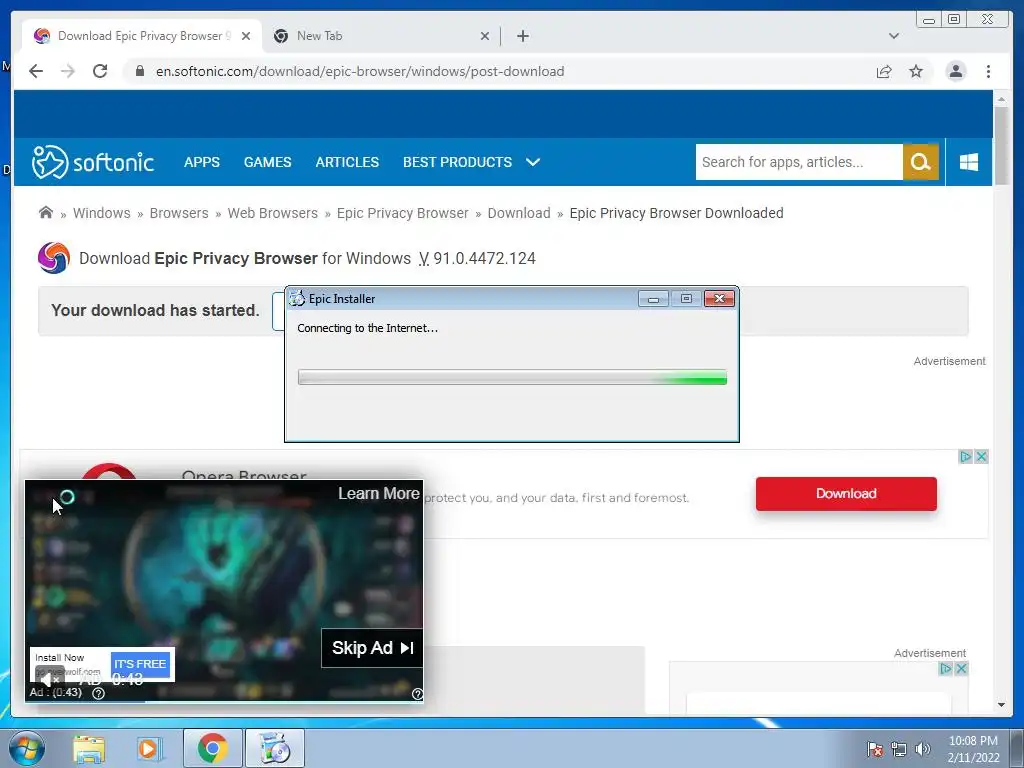
Task: Click the volume speaker tray icon
Action: click(x=923, y=749)
